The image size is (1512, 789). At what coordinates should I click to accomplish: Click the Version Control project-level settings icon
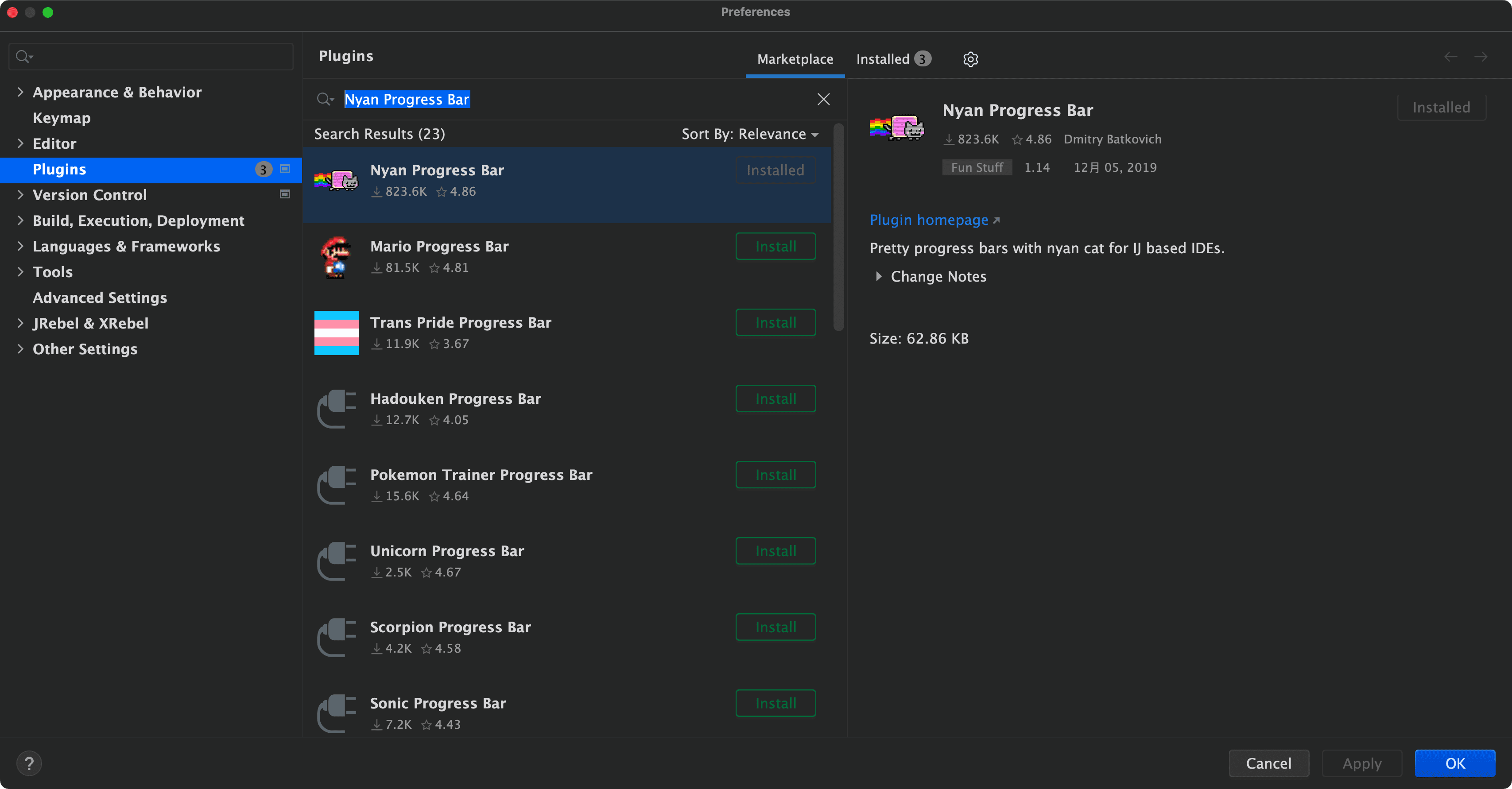tap(285, 194)
